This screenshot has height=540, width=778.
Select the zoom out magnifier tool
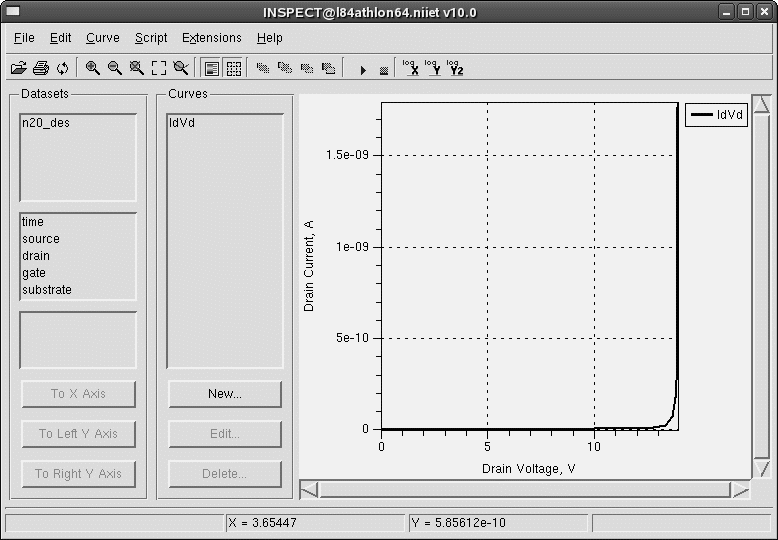(115, 68)
